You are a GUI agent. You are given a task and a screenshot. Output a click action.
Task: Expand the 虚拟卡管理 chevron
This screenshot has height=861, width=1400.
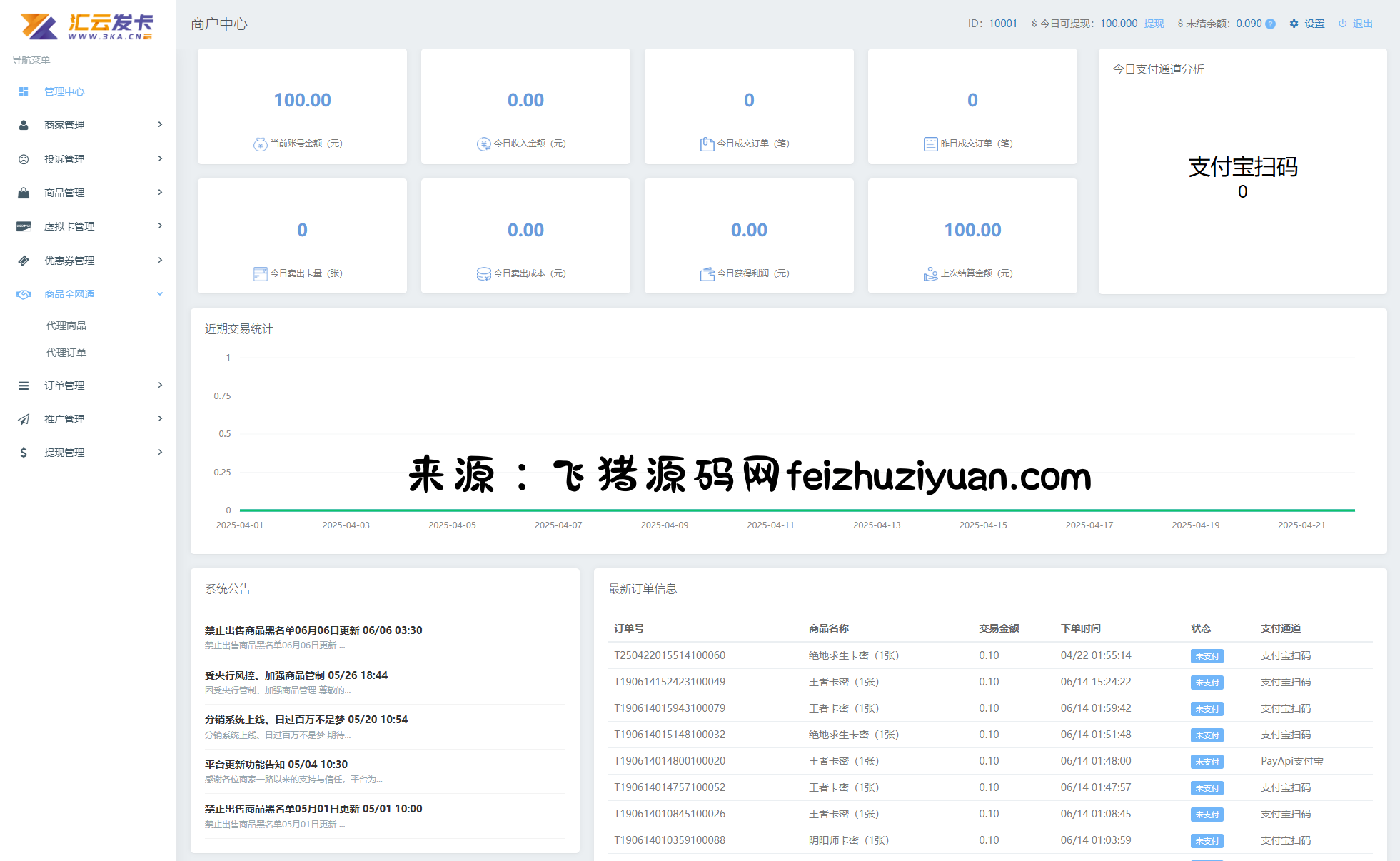(160, 226)
